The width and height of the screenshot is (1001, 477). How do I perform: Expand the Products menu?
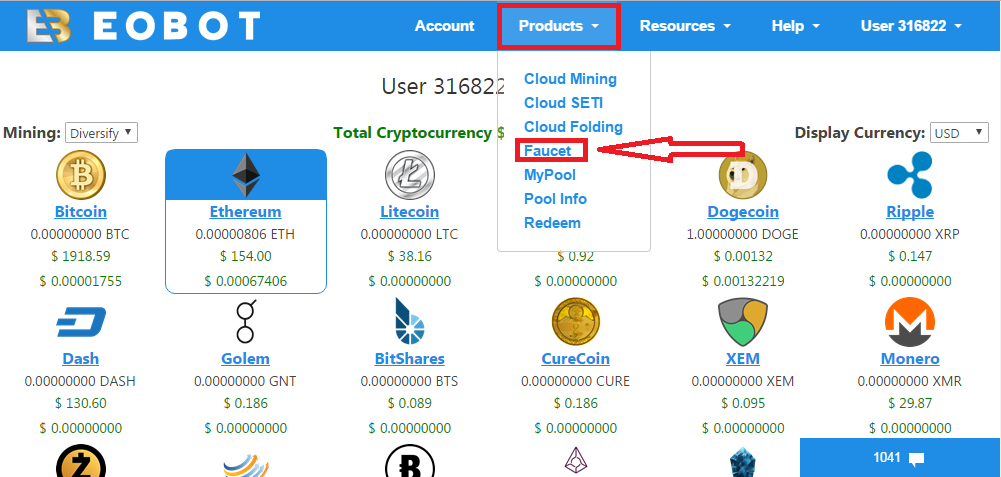pyautogui.click(x=559, y=26)
